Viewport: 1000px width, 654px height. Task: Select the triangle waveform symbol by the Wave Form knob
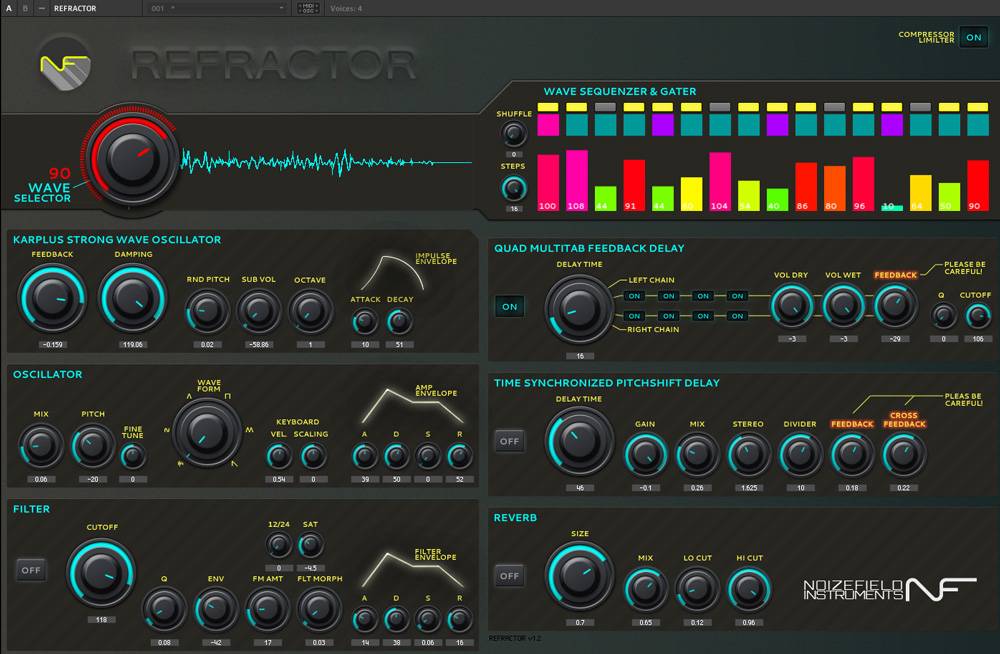click(x=189, y=396)
